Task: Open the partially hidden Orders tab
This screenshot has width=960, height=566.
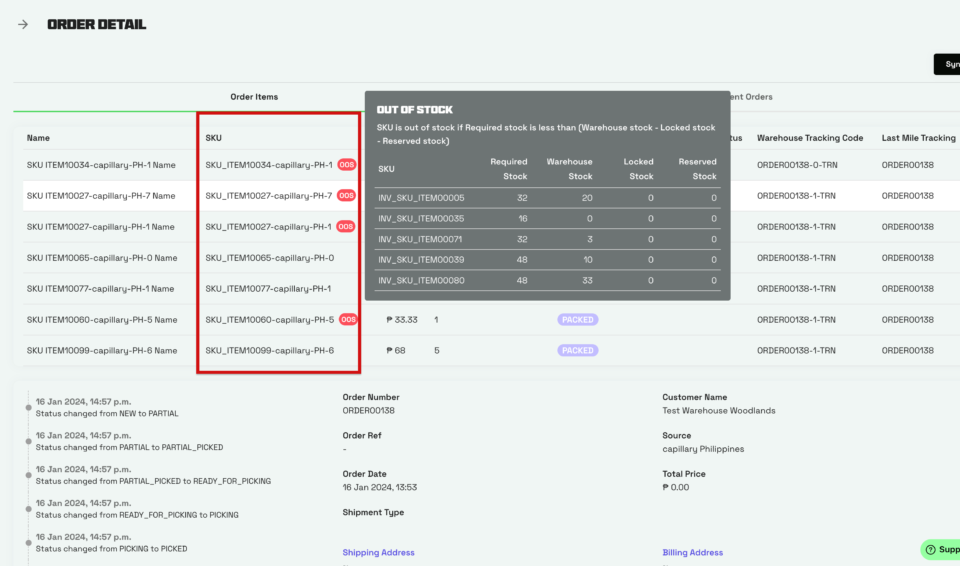Action: point(750,97)
